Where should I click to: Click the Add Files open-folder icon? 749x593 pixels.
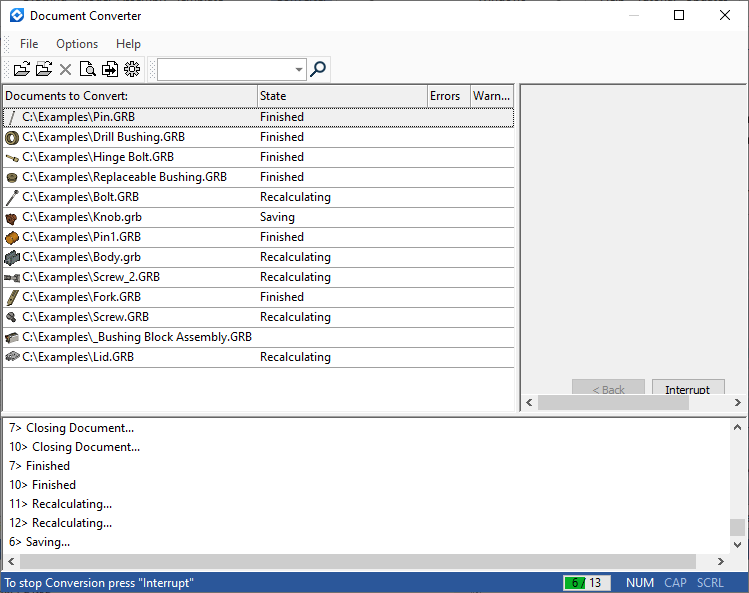(x=21, y=69)
